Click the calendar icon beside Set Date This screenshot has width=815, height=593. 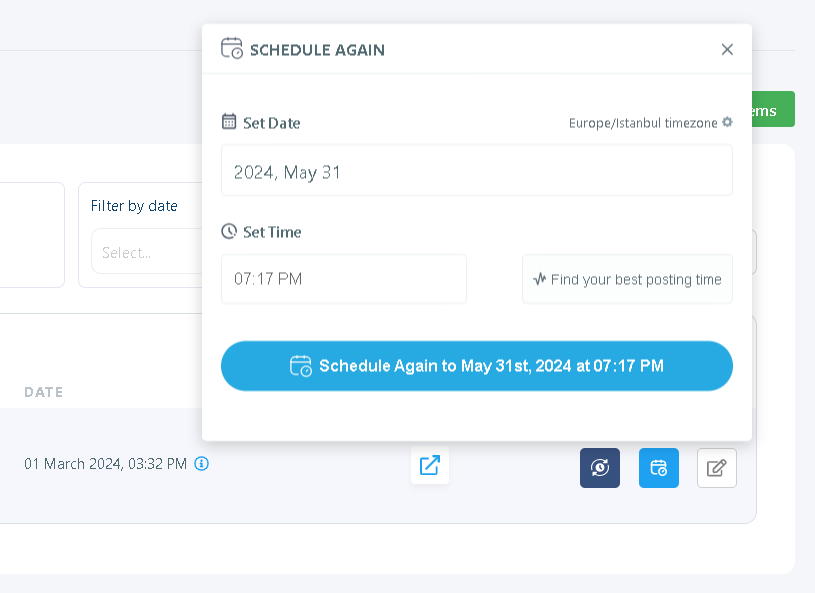pos(229,122)
